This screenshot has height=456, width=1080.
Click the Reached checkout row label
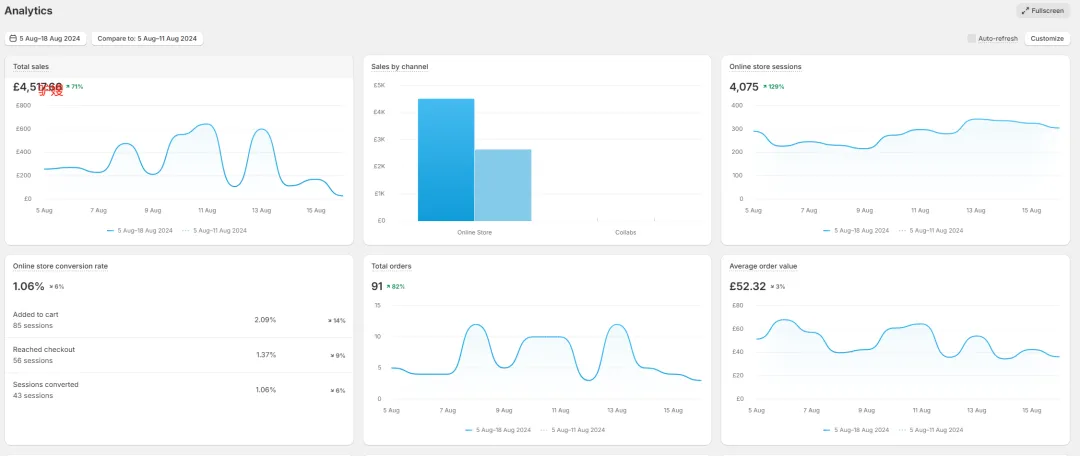[44, 349]
